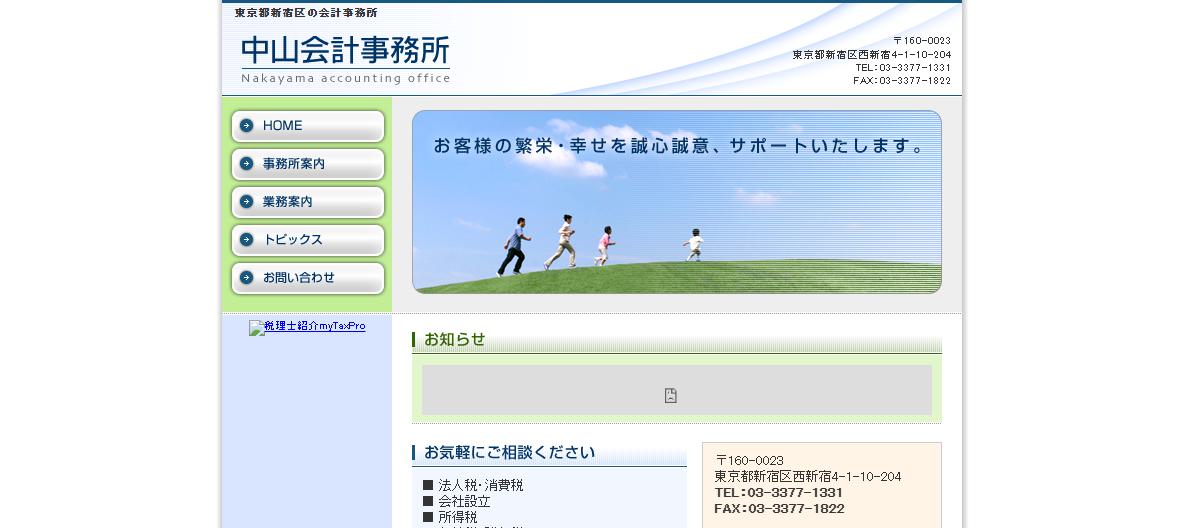Click the running family banner image
This screenshot has width=1184, height=528.
pos(677,202)
